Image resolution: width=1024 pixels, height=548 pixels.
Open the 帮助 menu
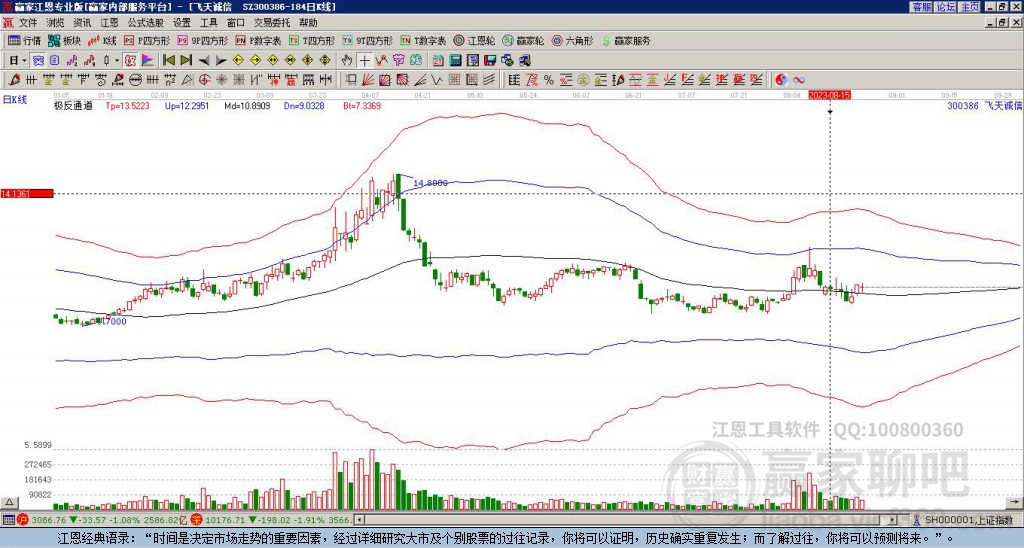tap(308, 23)
